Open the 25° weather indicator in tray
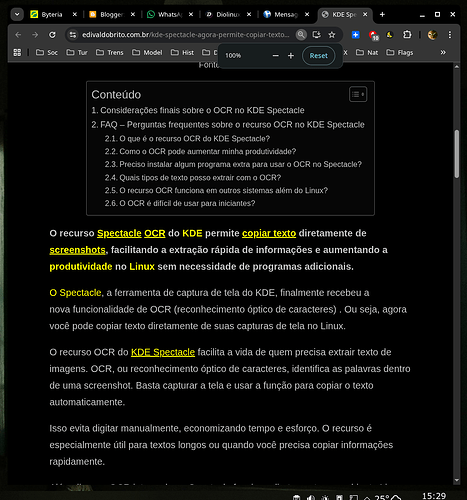 pyautogui.click(x=387, y=497)
